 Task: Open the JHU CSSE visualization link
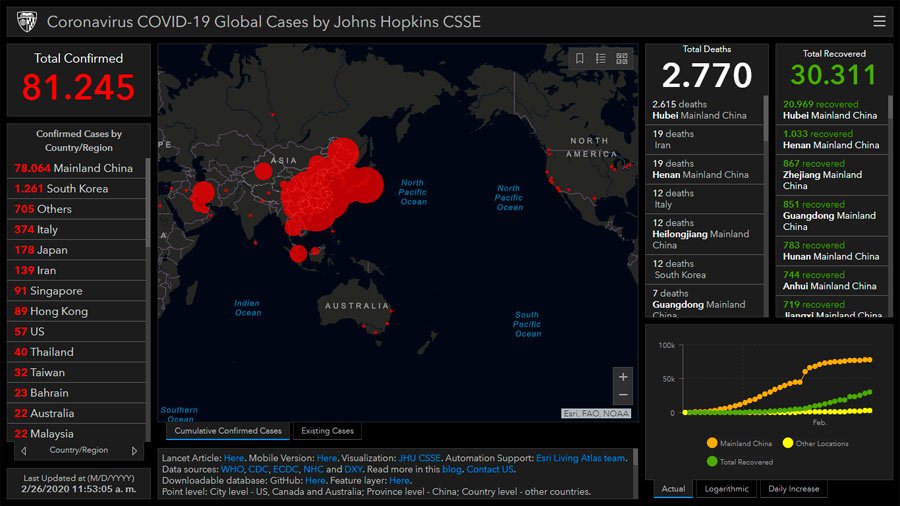click(x=420, y=458)
